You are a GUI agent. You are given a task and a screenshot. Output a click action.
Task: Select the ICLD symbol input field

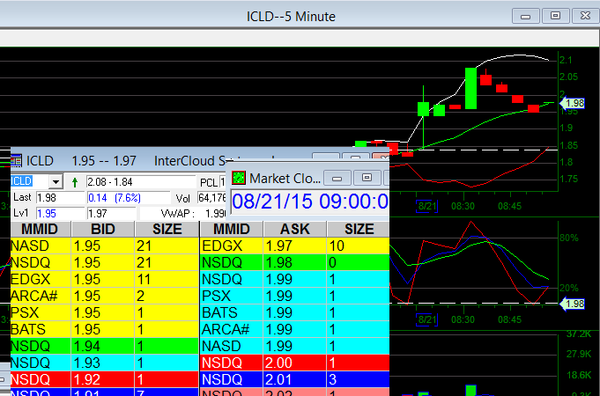click(x=29, y=182)
